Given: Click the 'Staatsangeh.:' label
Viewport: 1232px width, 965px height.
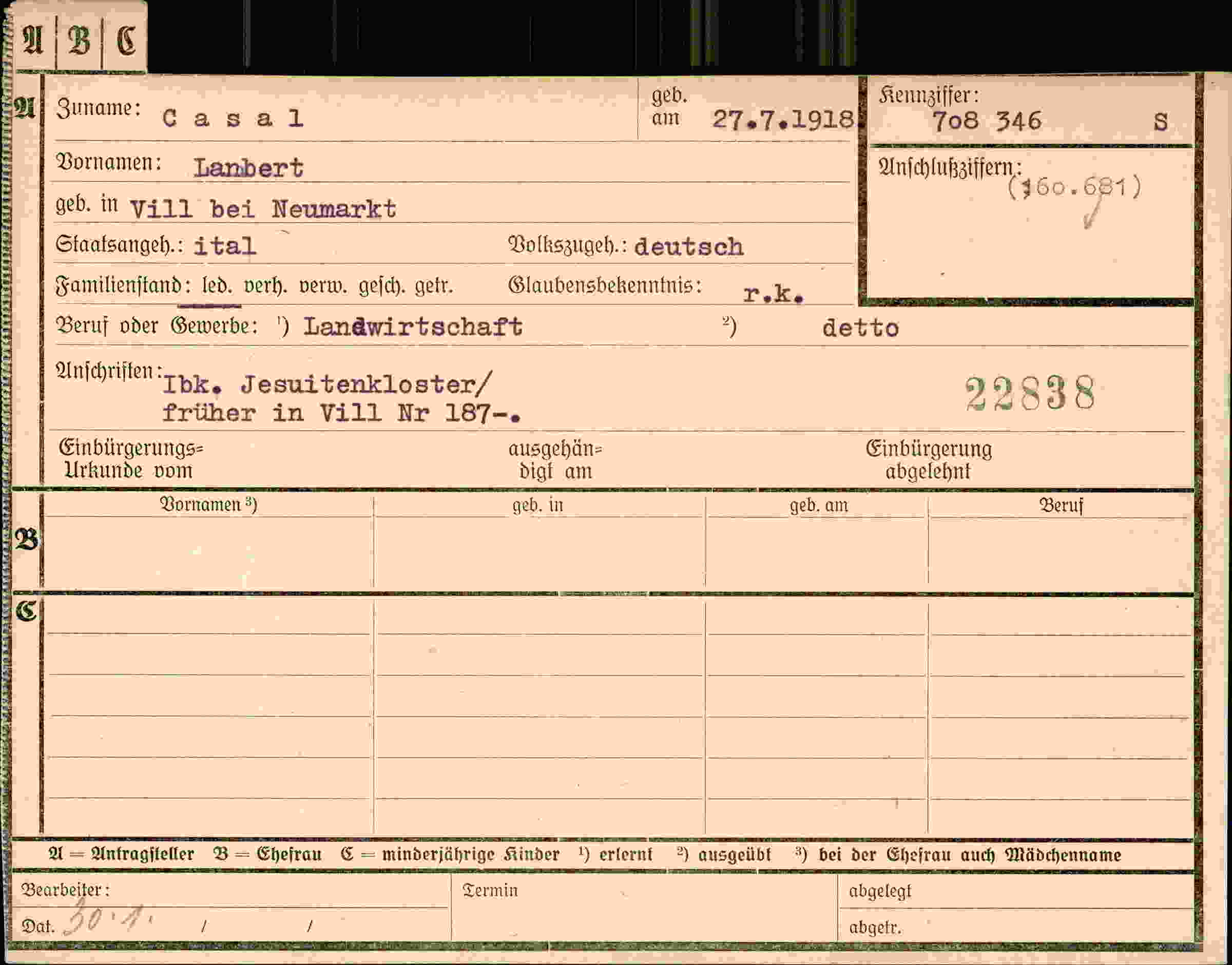Looking at the screenshot, I should click(120, 245).
